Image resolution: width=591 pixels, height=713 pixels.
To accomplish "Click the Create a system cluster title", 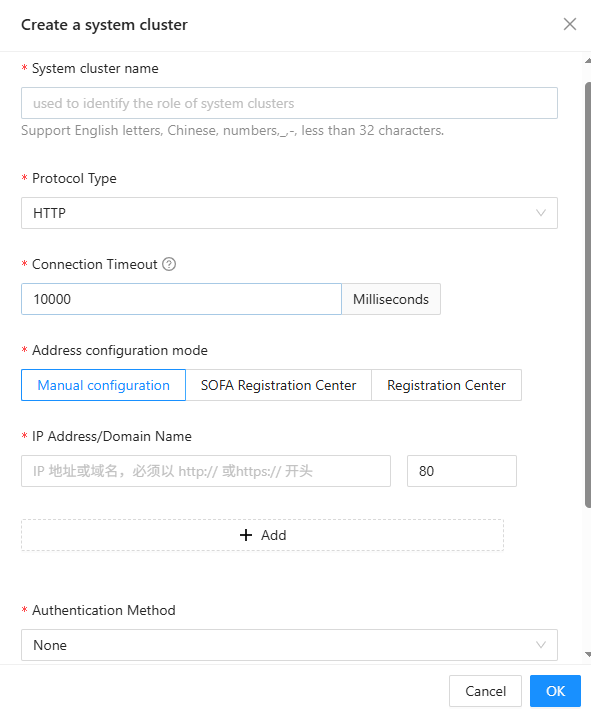I will click(104, 25).
